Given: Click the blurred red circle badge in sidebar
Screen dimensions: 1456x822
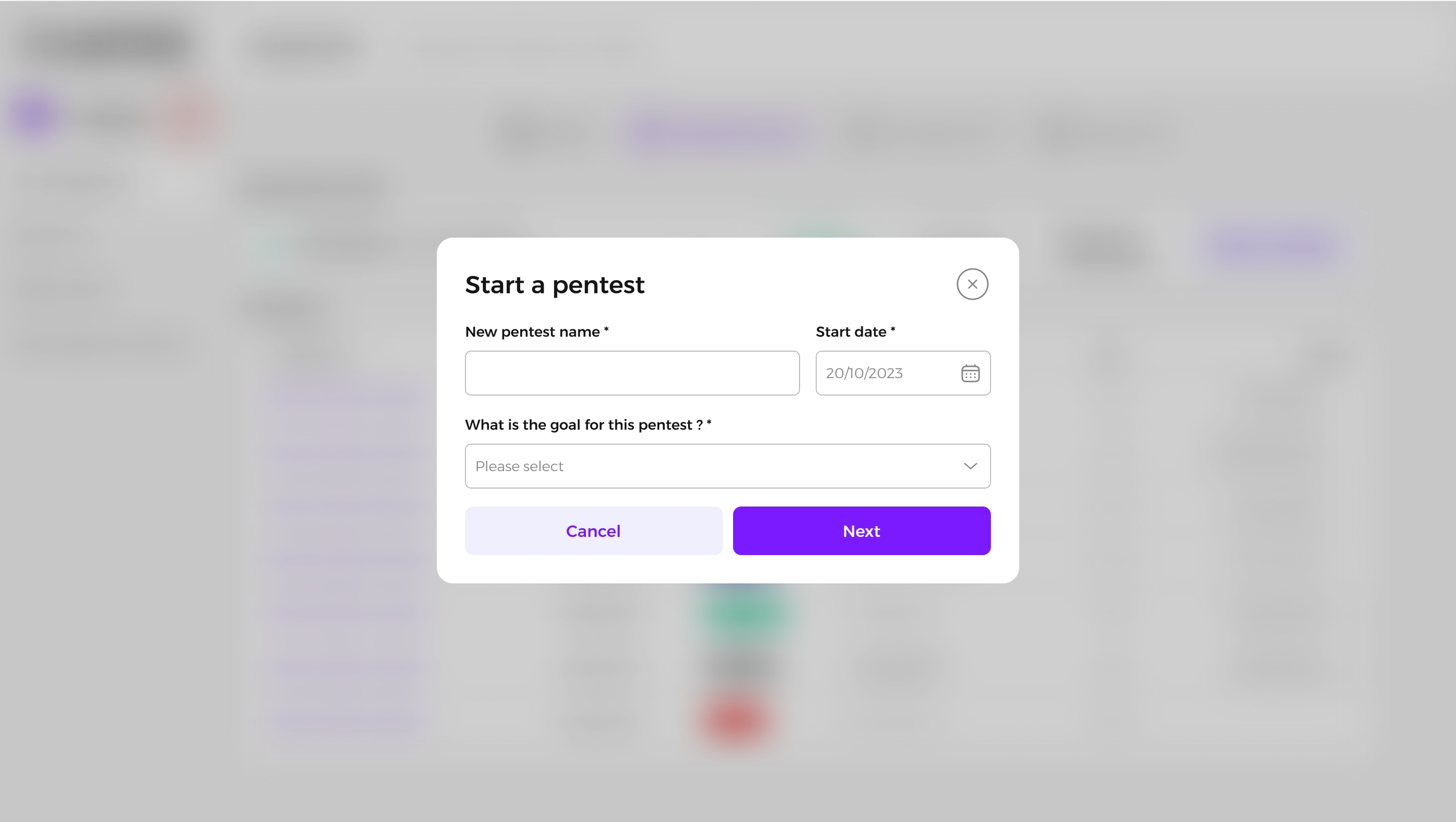Looking at the screenshot, I should tap(189, 117).
